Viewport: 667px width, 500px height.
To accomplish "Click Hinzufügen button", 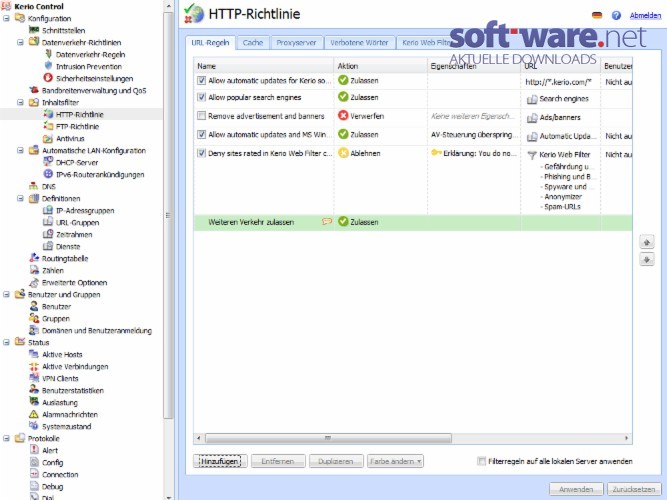I will pyautogui.click(x=220, y=461).
